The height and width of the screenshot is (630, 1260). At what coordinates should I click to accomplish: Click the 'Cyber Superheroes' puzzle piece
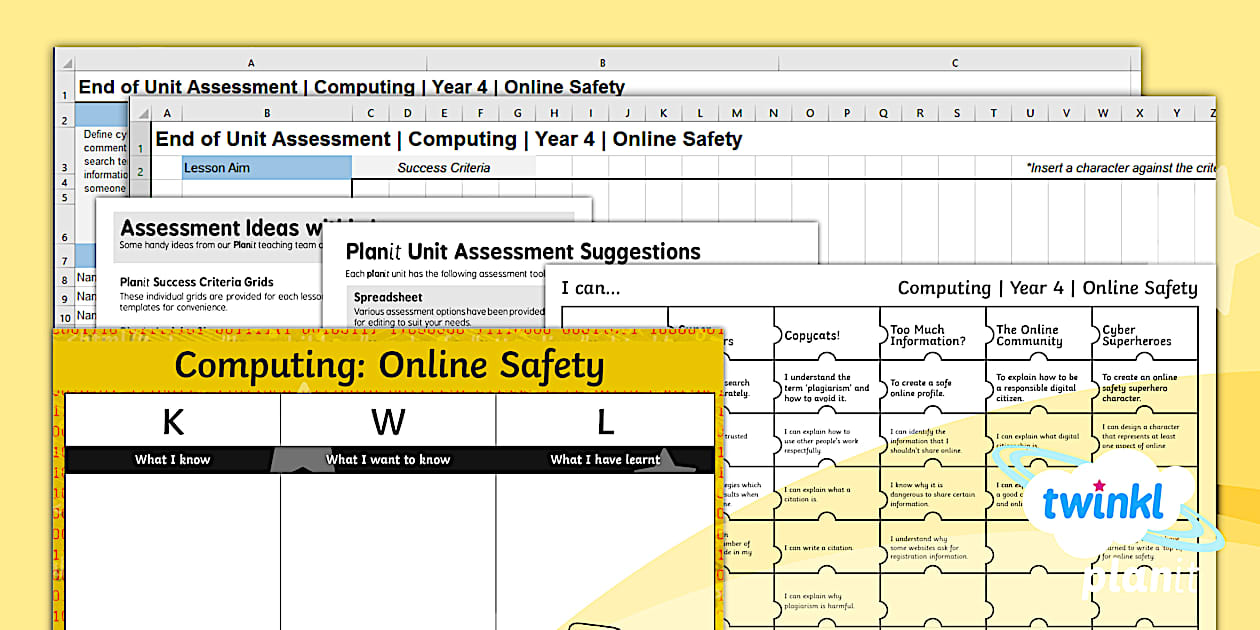tap(1142, 335)
